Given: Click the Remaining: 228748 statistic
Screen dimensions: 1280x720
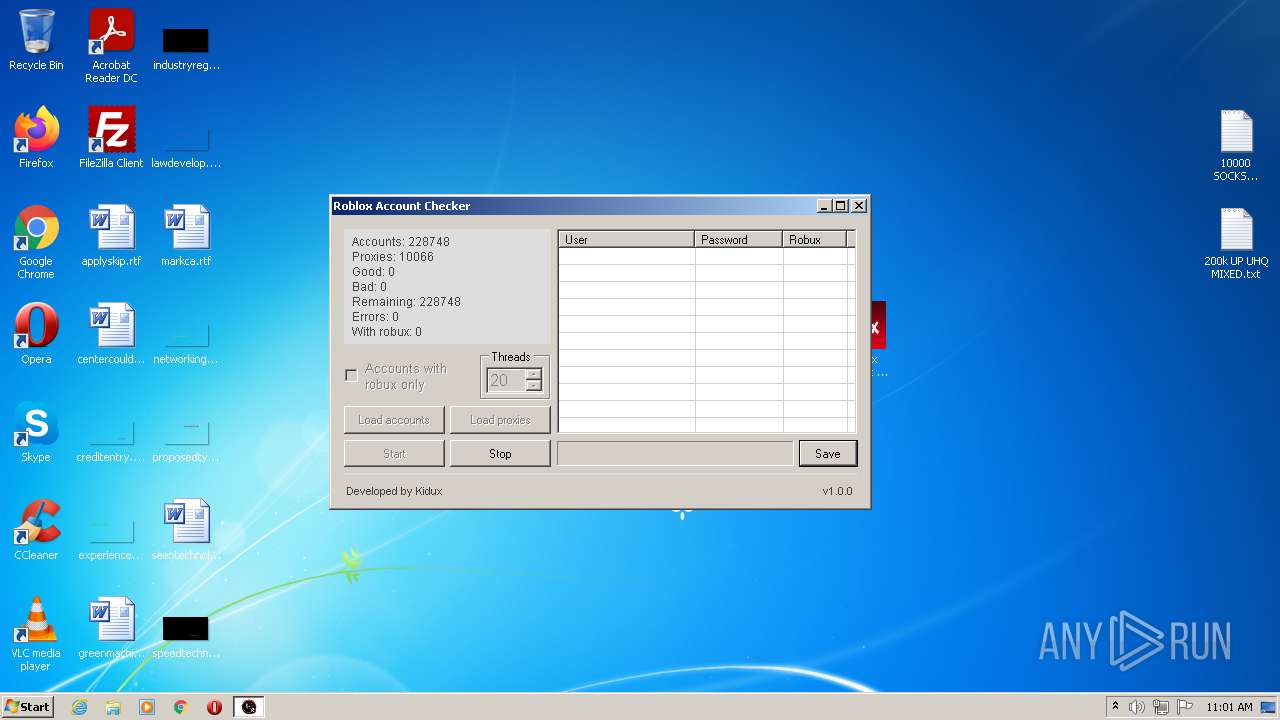Looking at the screenshot, I should pyautogui.click(x=407, y=302).
